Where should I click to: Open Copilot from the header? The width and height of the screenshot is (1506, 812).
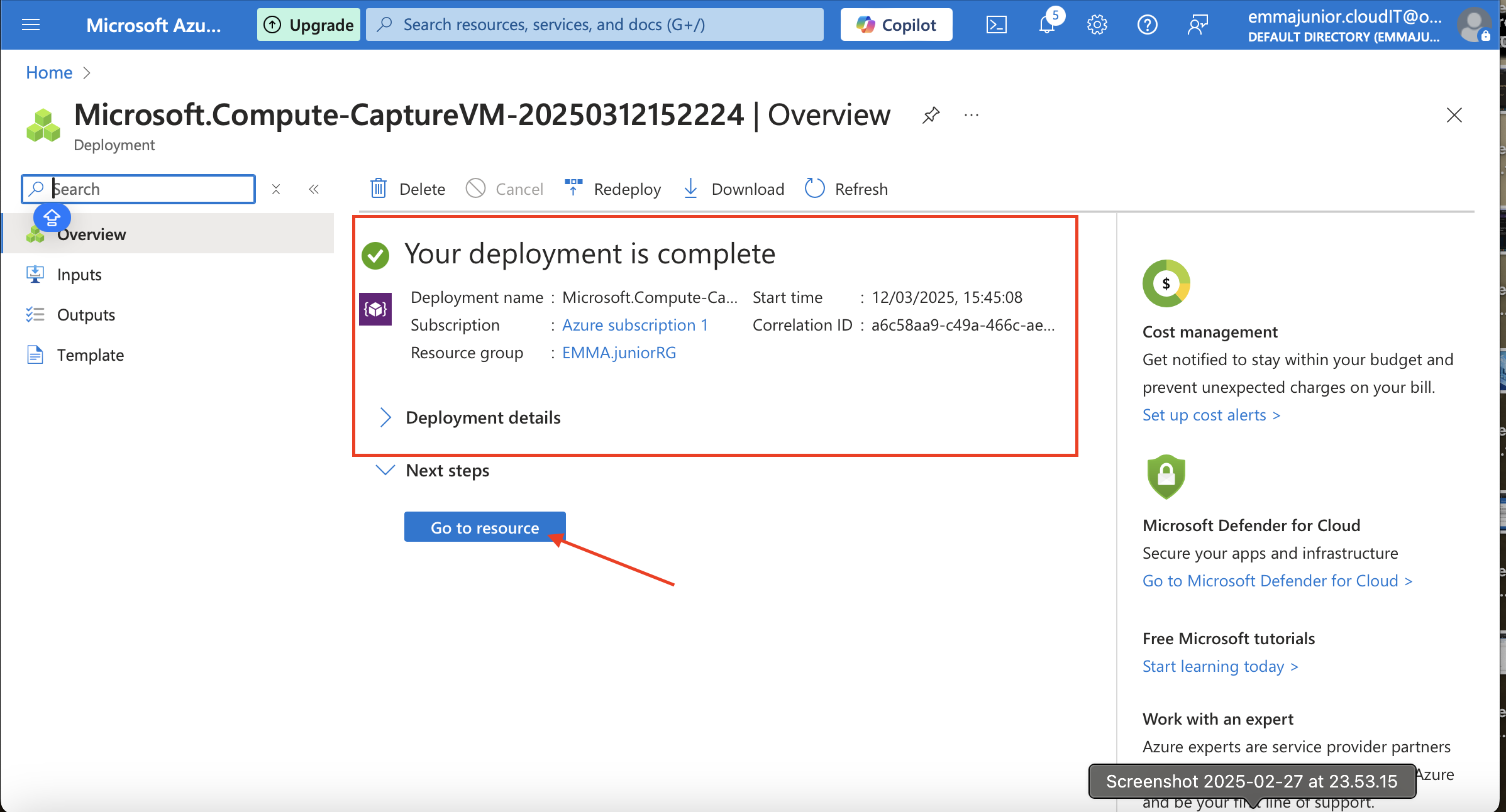(x=896, y=25)
